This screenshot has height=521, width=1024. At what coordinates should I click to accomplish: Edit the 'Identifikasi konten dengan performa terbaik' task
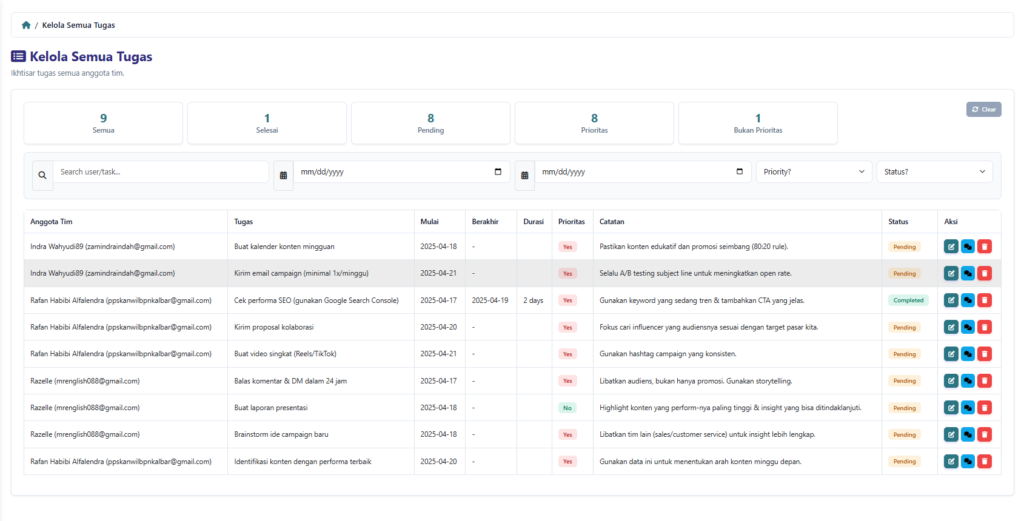coord(951,461)
